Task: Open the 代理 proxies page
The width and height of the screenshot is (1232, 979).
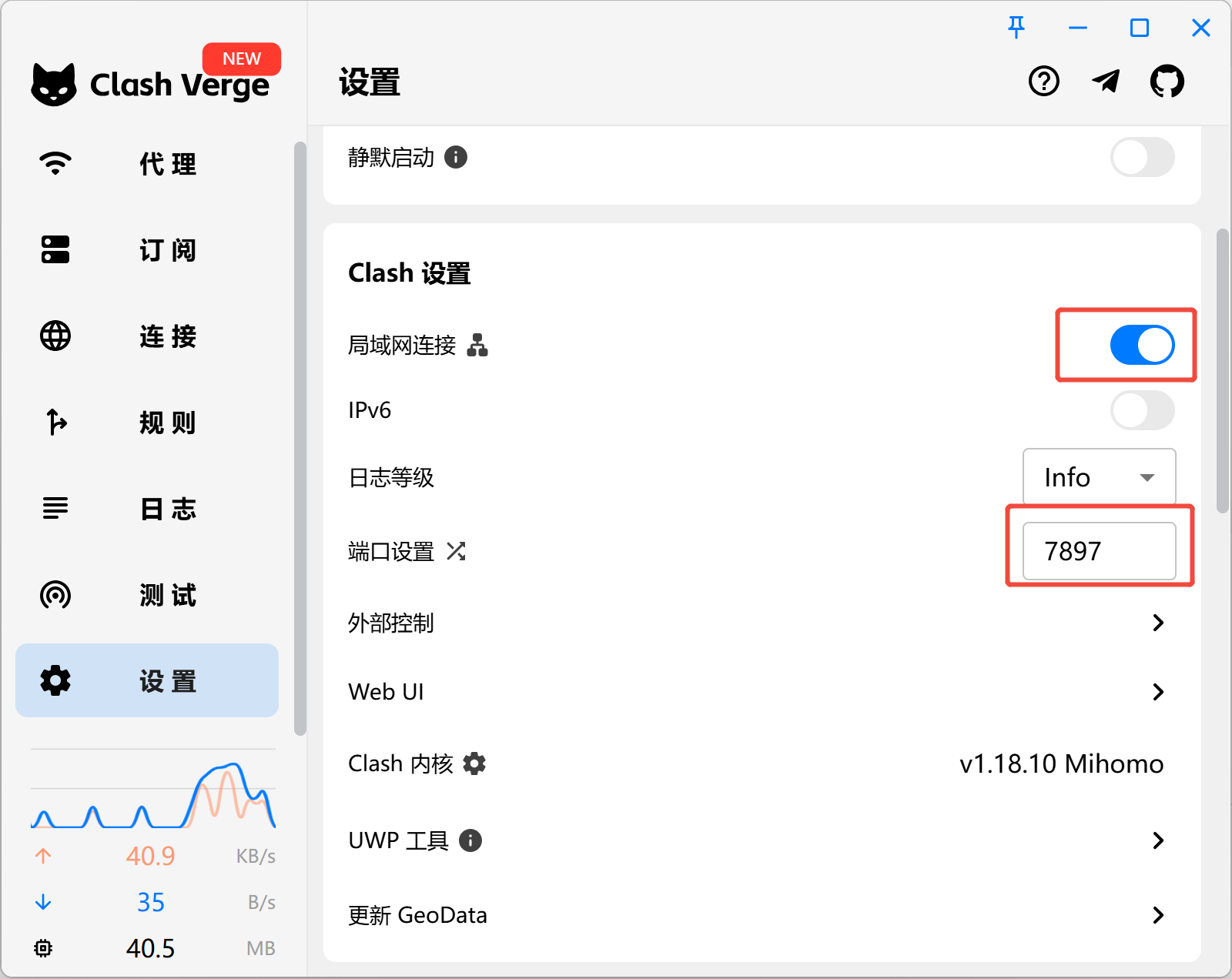Action: coord(147,164)
